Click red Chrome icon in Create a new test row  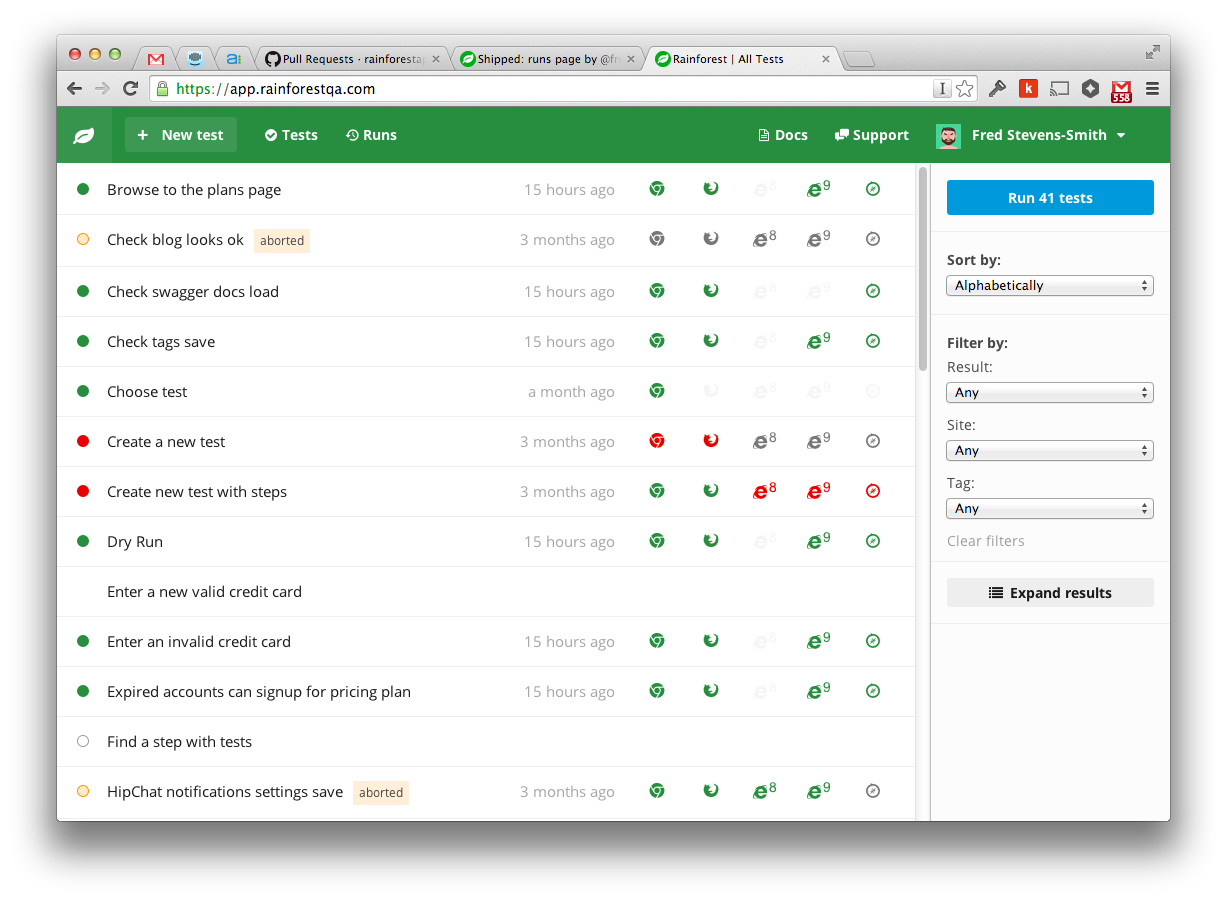click(657, 440)
